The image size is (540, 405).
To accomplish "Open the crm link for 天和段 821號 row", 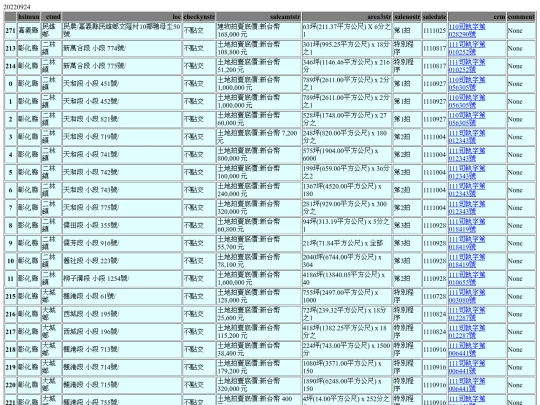I will (467, 119).
